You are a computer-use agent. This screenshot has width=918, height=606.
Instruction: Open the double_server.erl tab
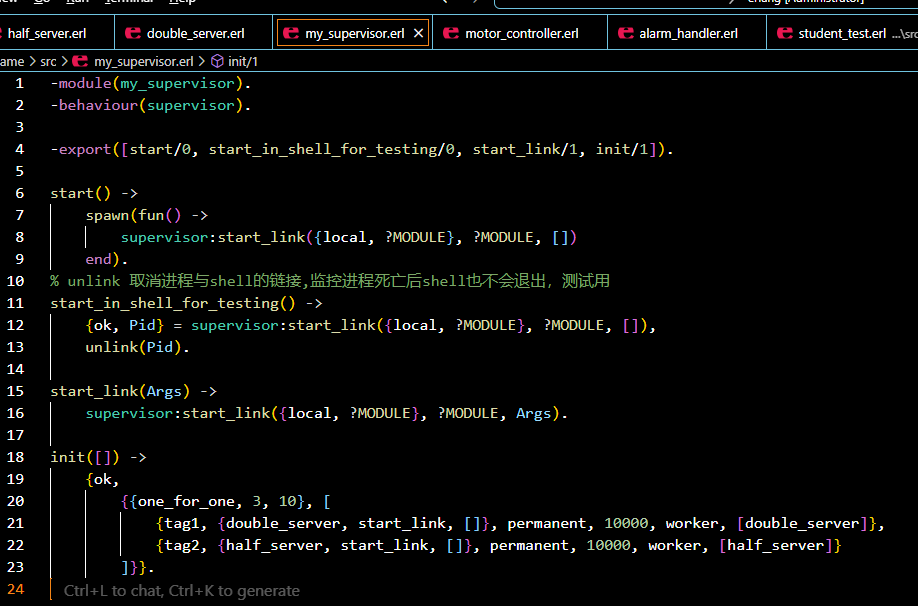[x=196, y=33]
